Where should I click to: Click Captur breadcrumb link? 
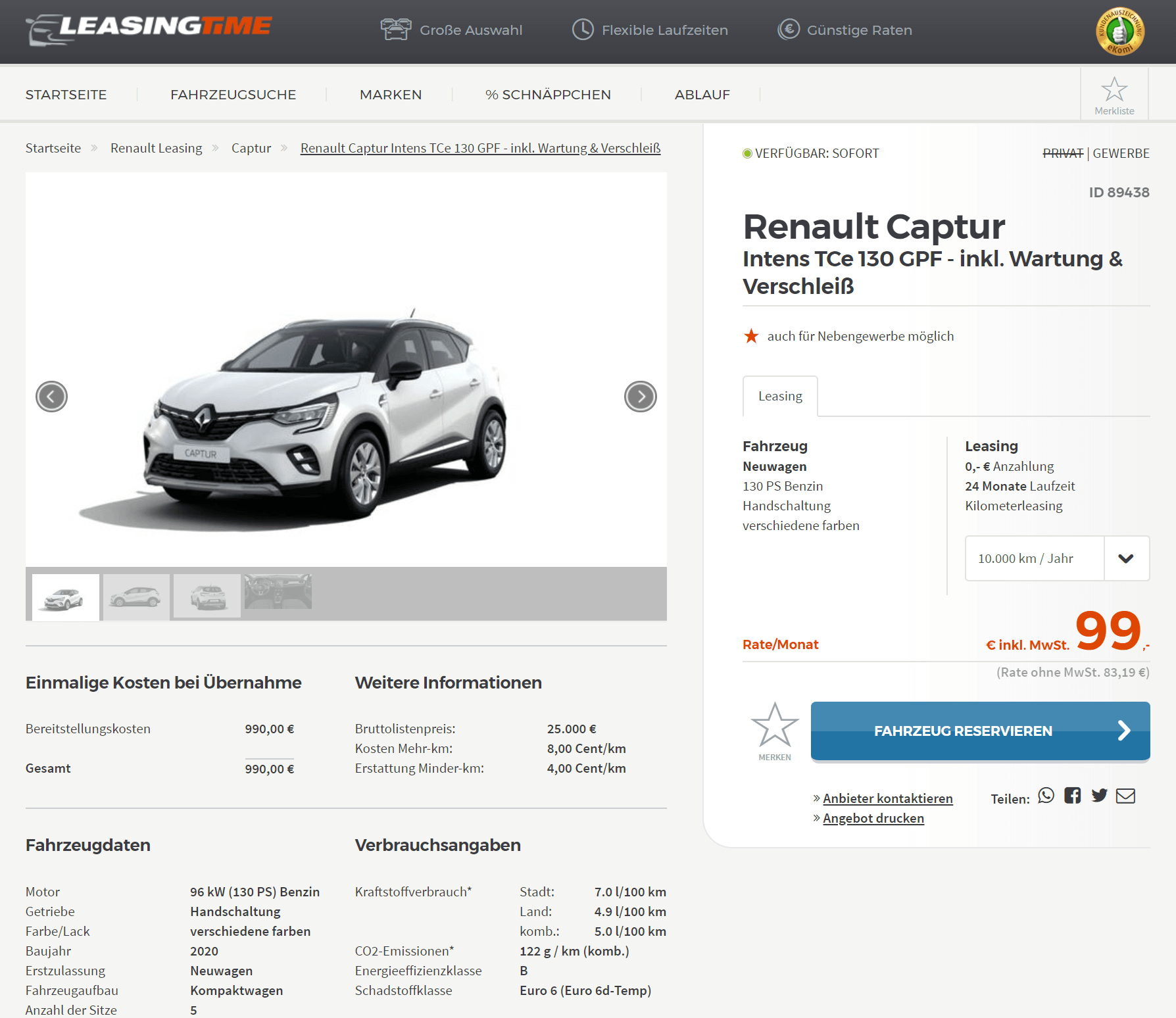[x=251, y=148]
